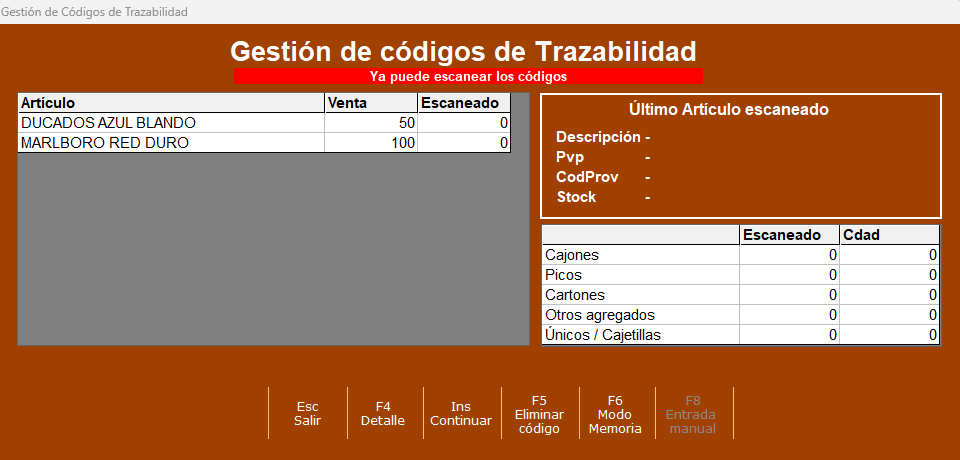Screen dimensions: 960x460
Task: Click Venta value 100 for Marlboro
Action: coord(371,143)
